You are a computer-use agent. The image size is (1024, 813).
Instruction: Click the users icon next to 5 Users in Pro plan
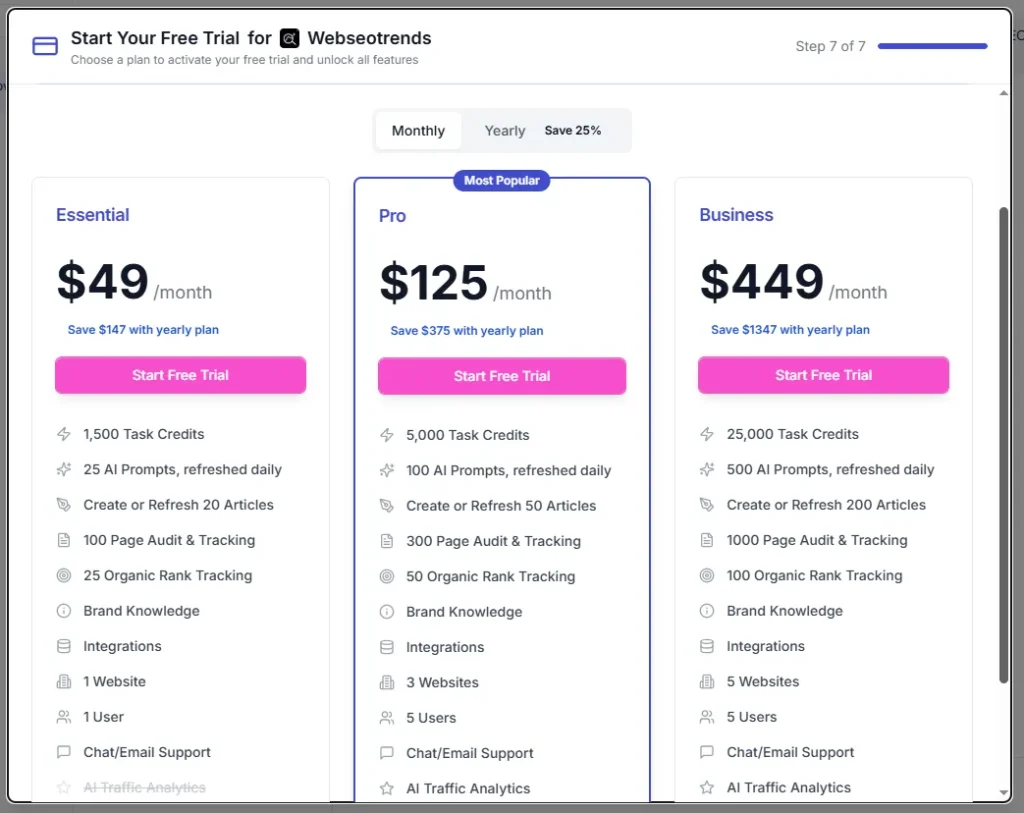pos(385,717)
